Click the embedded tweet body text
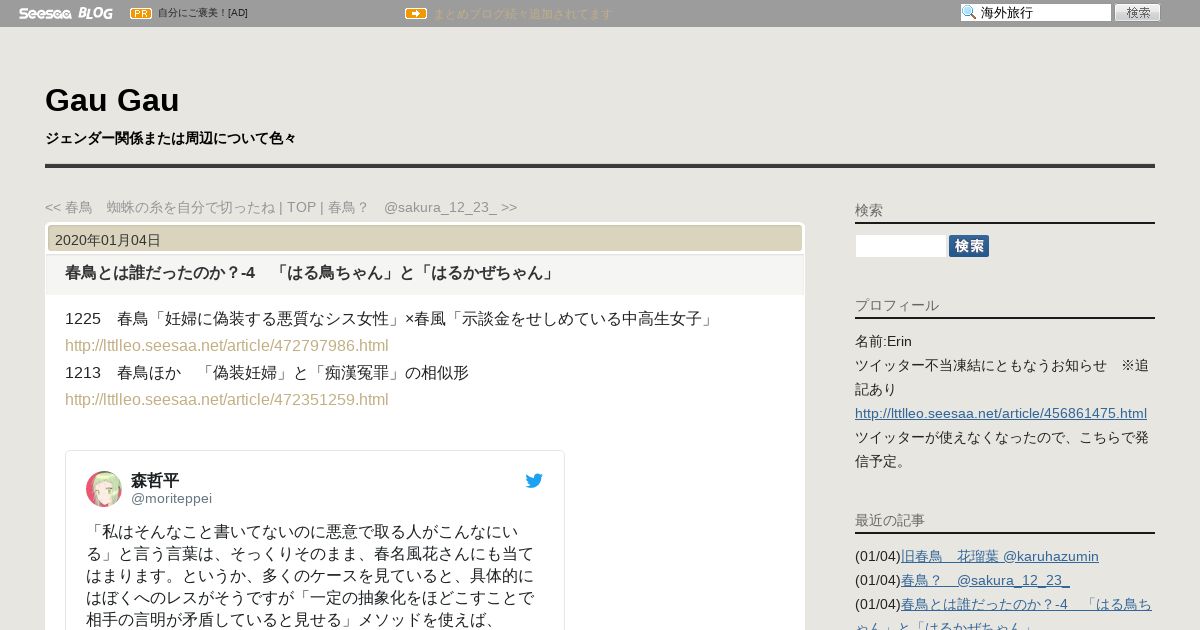Screen dimensions: 1200x630 tap(312, 576)
